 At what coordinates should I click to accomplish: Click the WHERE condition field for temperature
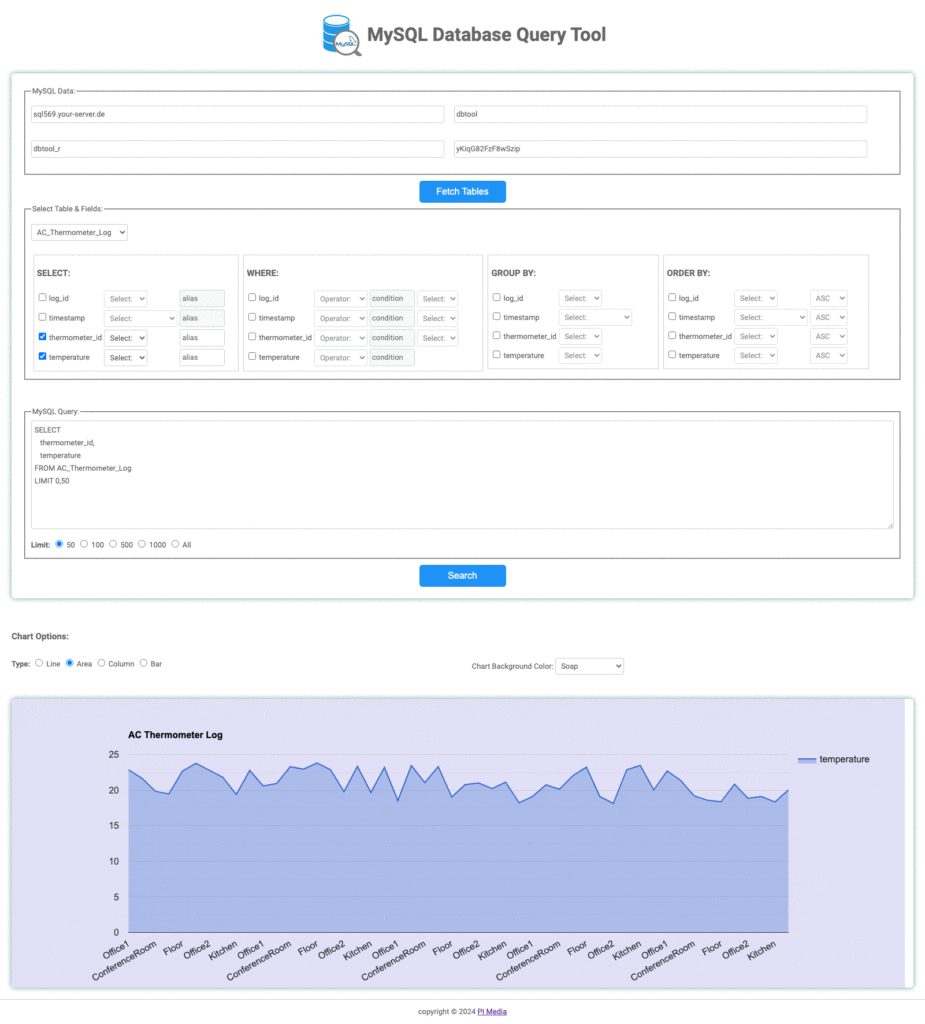pos(392,357)
